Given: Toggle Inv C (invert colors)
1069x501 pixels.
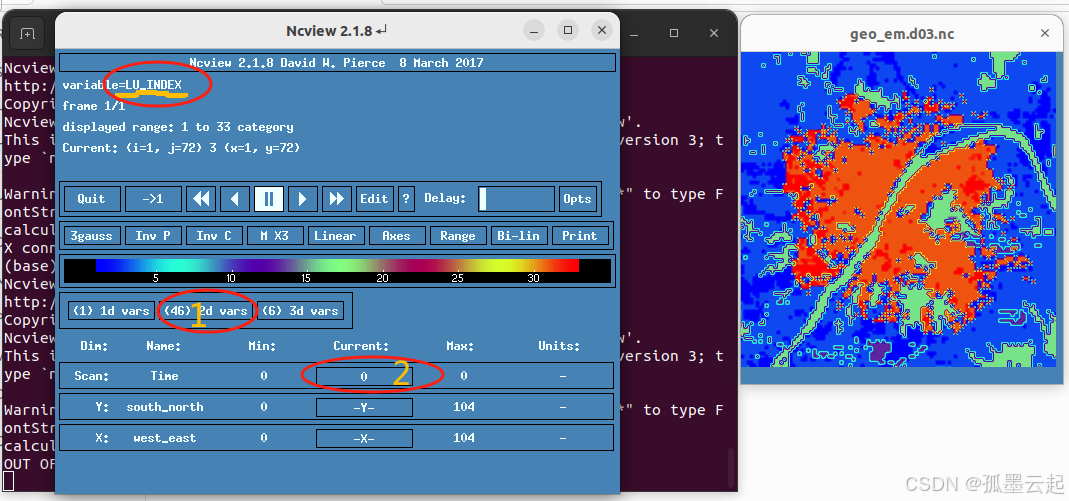Looking at the screenshot, I should tap(214, 236).
